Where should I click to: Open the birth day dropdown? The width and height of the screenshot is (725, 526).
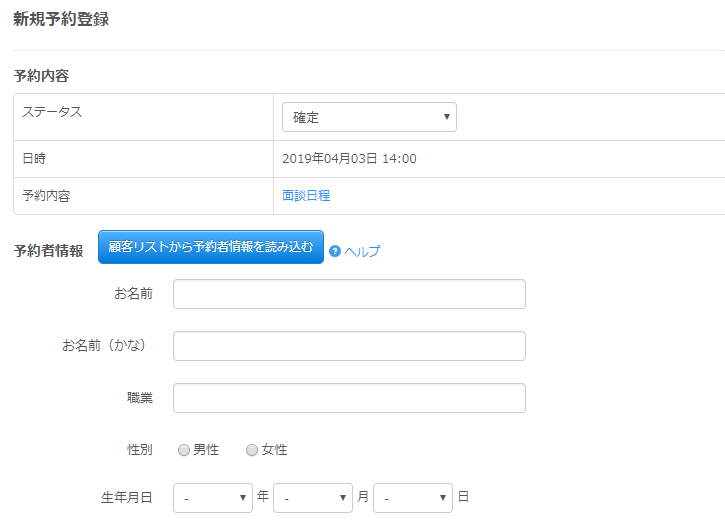pyautogui.click(x=413, y=497)
